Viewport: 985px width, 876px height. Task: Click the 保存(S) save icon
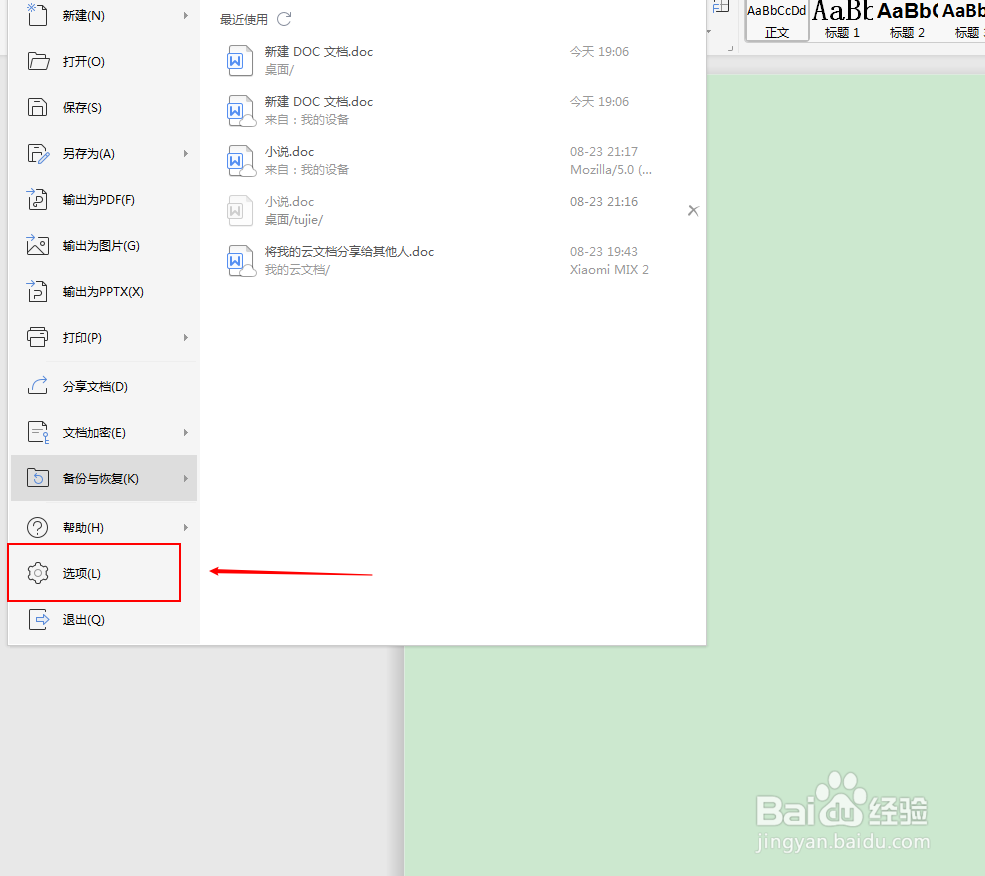pyautogui.click(x=37, y=107)
